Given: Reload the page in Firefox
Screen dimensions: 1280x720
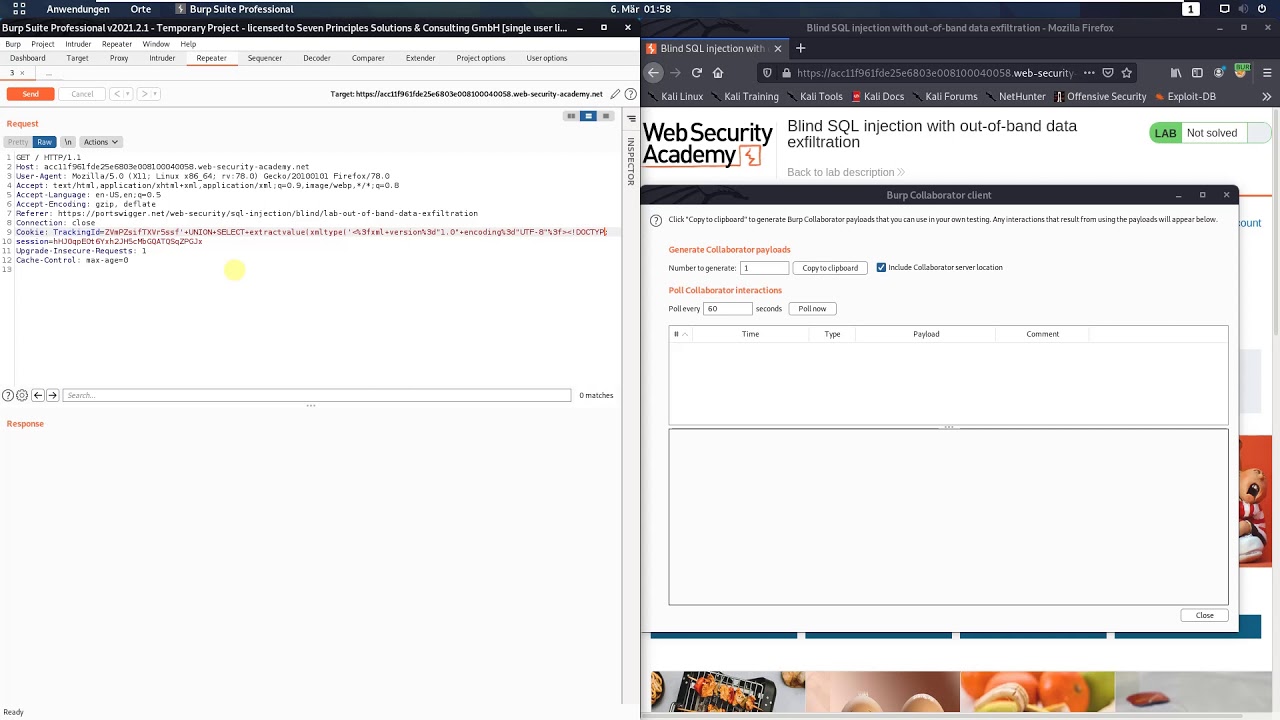Looking at the screenshot, I should [697, 73].
